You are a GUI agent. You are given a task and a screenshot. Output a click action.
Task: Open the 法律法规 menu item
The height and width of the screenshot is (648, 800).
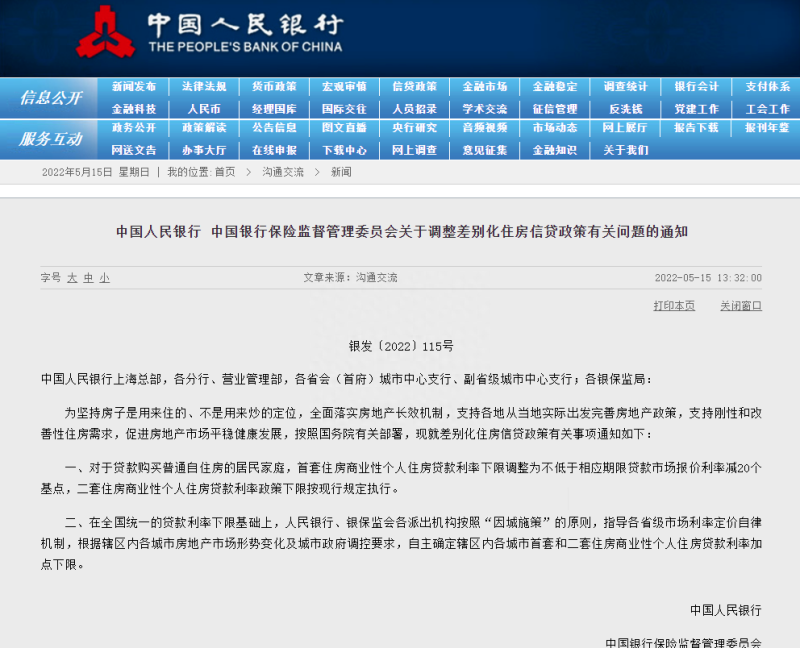204,87
